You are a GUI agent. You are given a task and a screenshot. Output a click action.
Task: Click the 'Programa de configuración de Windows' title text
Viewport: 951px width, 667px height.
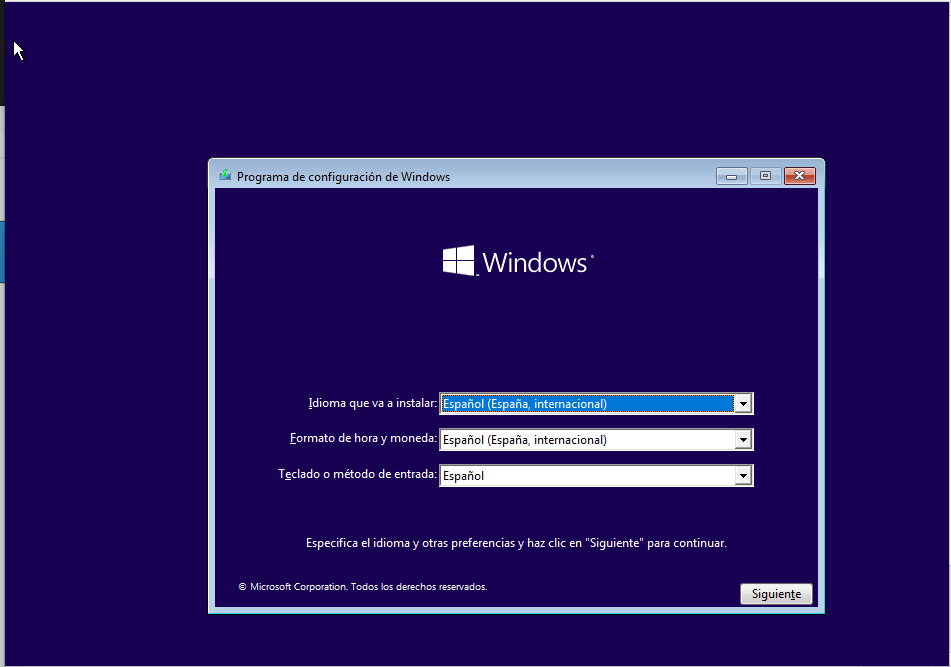pos(343,177)
